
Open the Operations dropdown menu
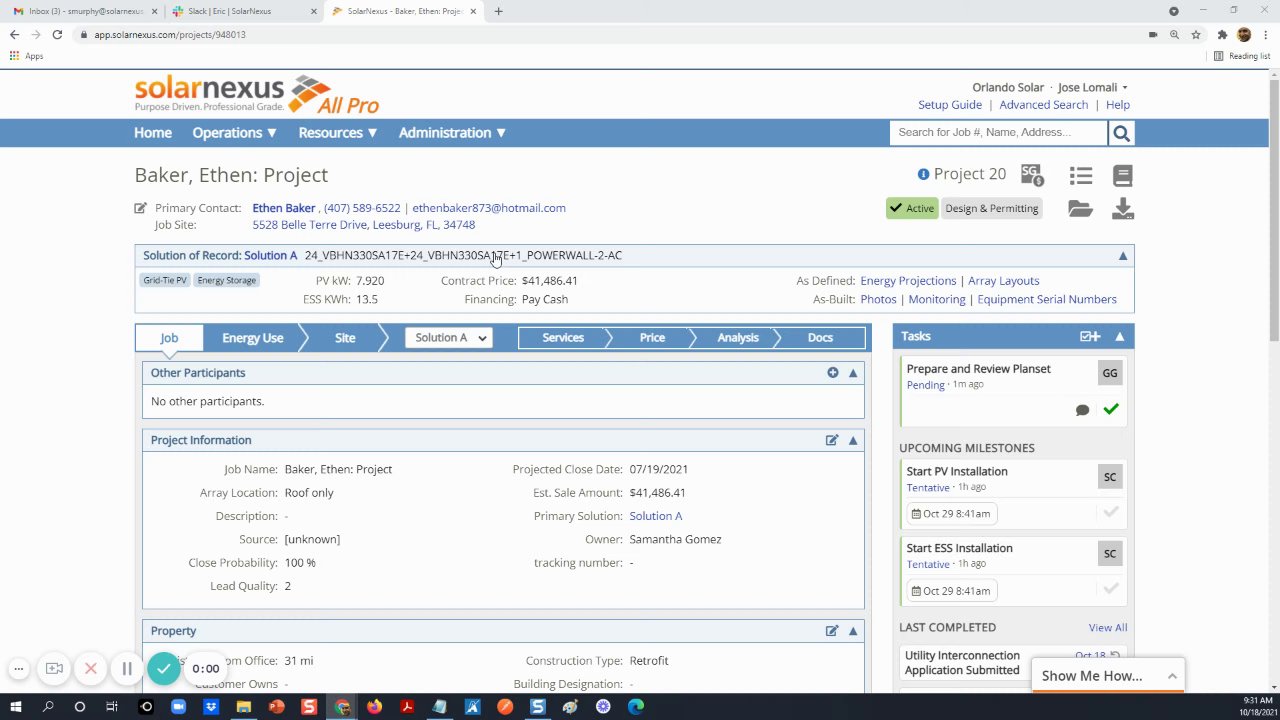click(x=235, y=133)
